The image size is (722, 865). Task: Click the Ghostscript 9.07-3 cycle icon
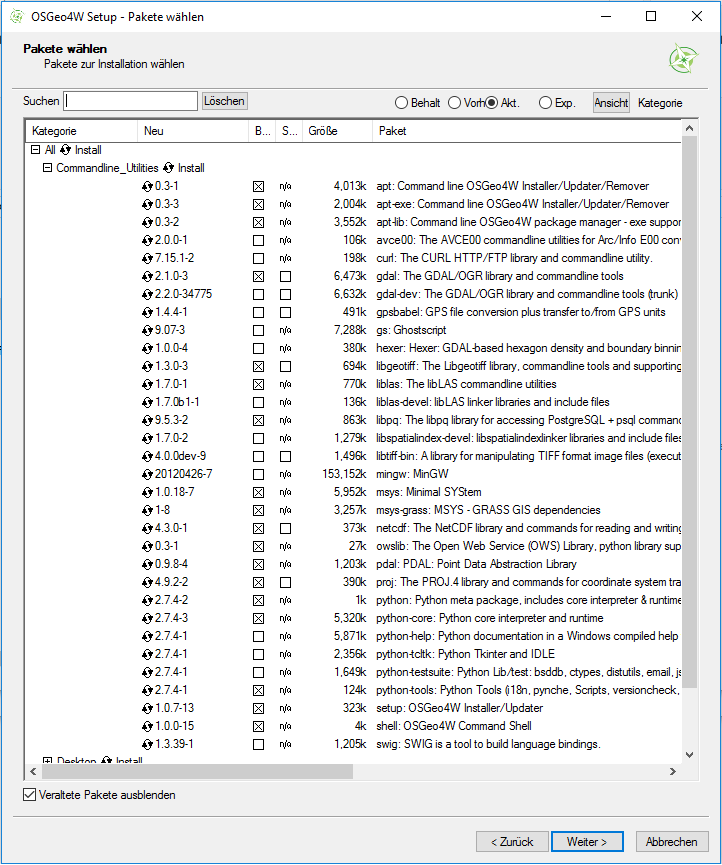[x=147, y=330]
